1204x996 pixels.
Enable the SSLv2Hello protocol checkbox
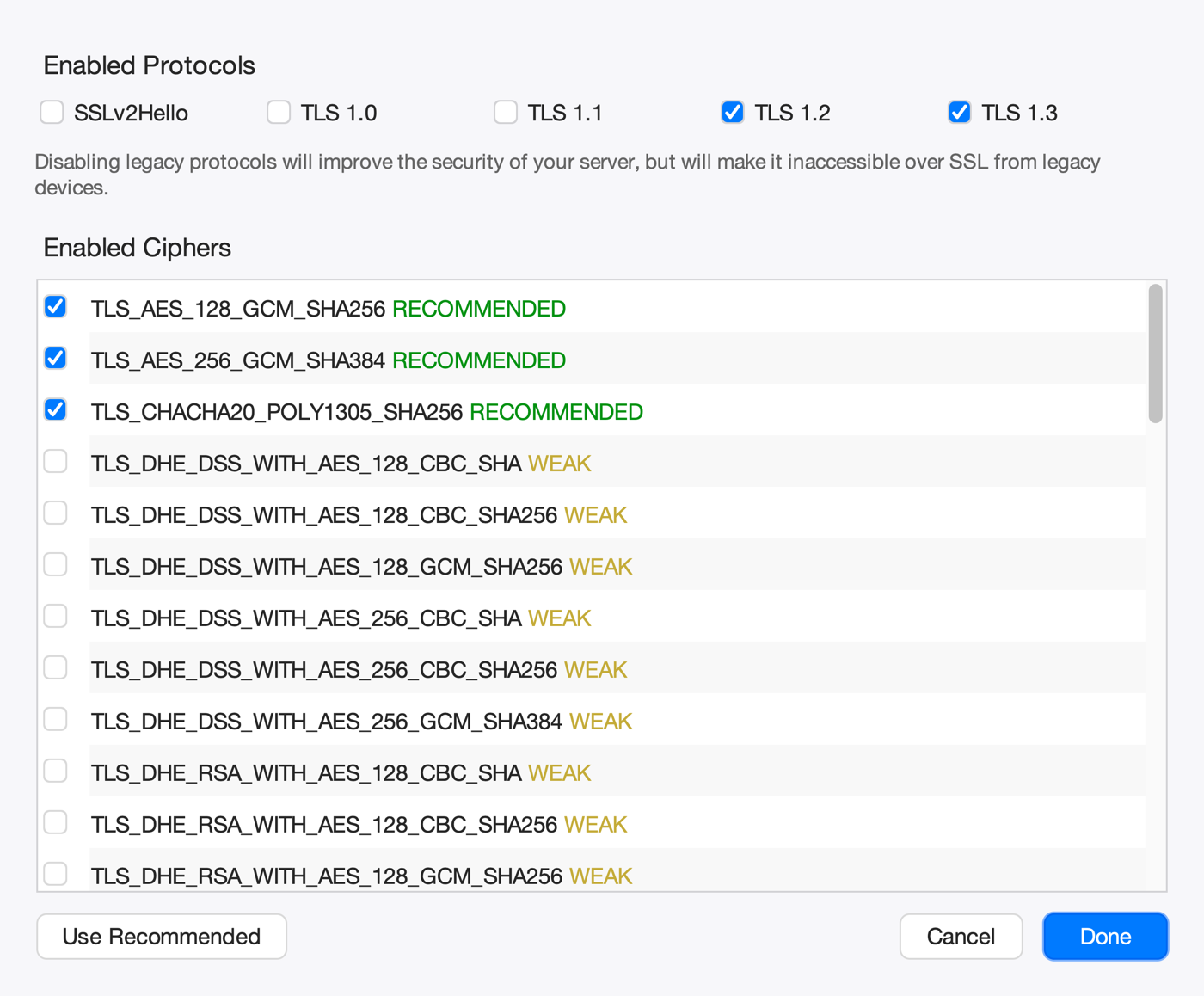point(52,112)
